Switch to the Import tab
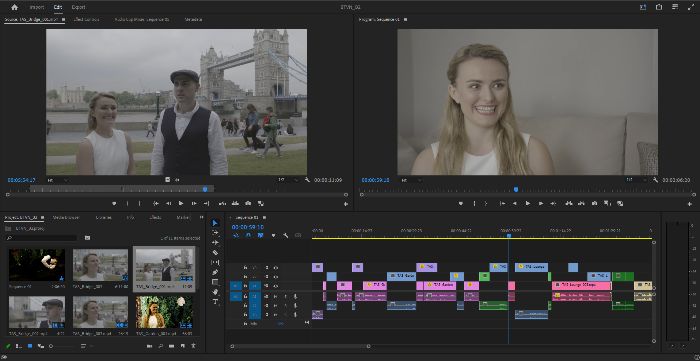 pyautogui.click(x=37, y=7)
